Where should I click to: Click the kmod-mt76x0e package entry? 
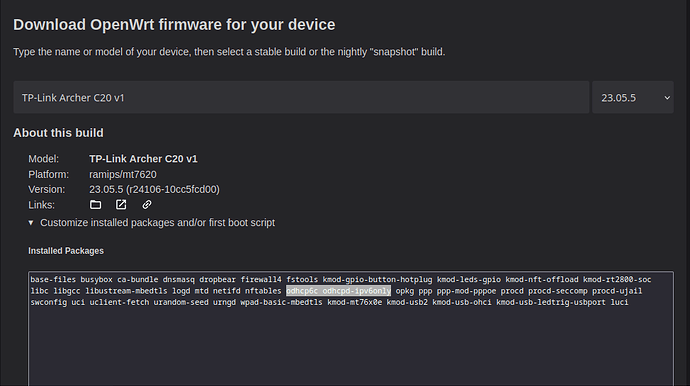pos(354,302)
